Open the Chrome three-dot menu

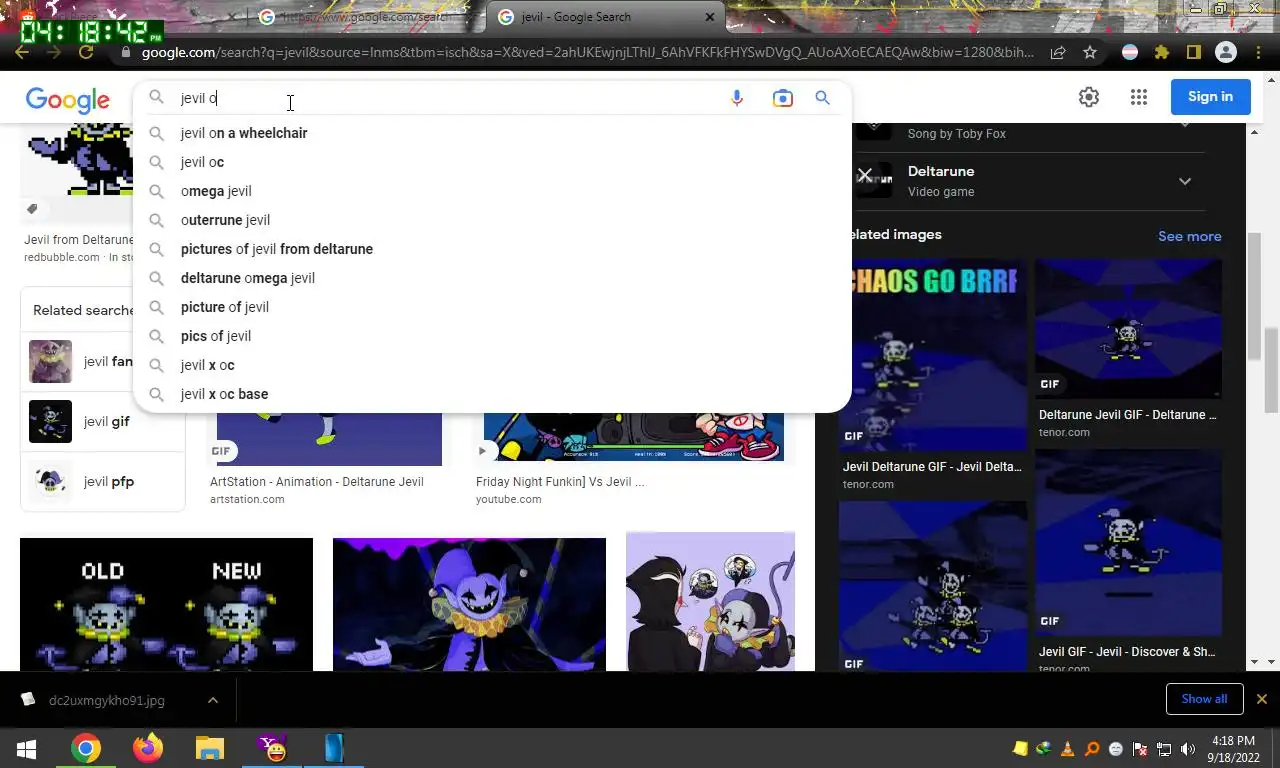point(1260,53)
